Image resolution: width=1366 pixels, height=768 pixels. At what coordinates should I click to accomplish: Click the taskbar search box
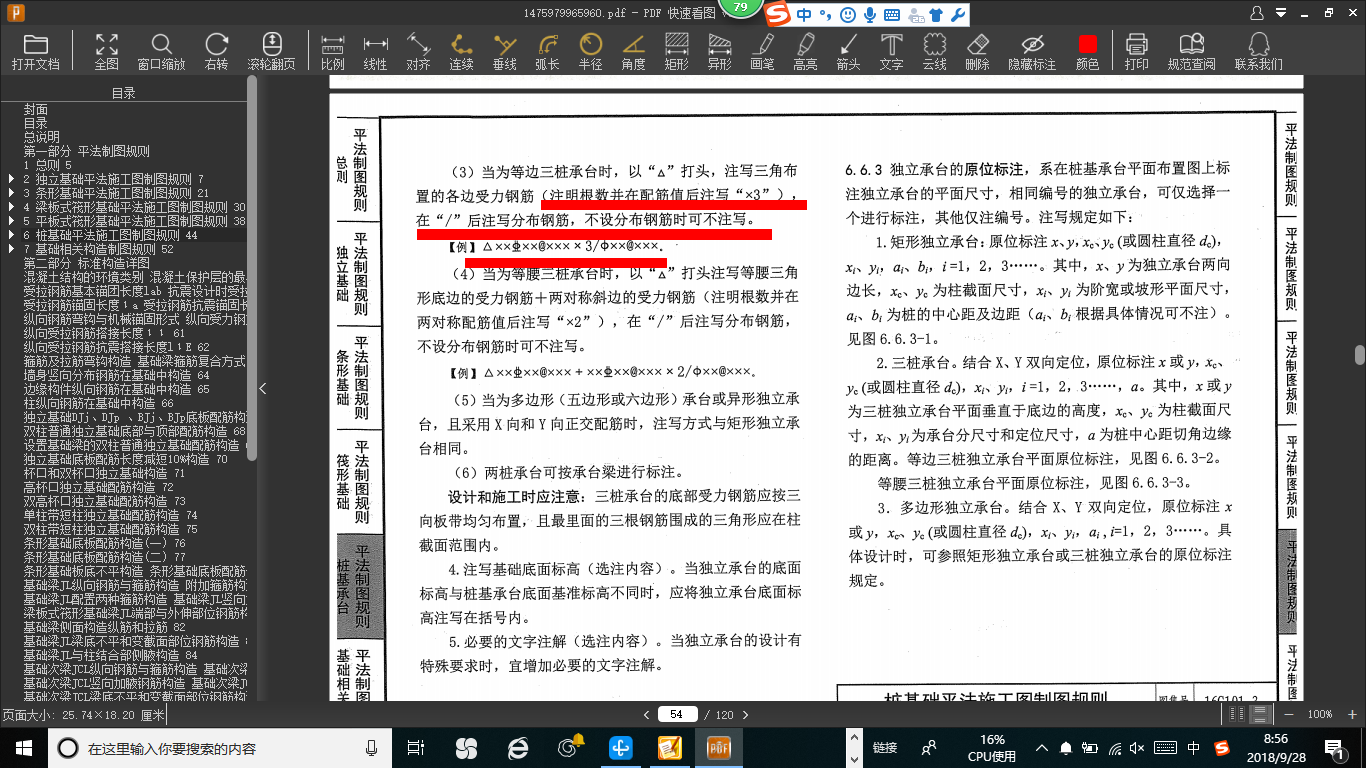click(x=220, y=748)
